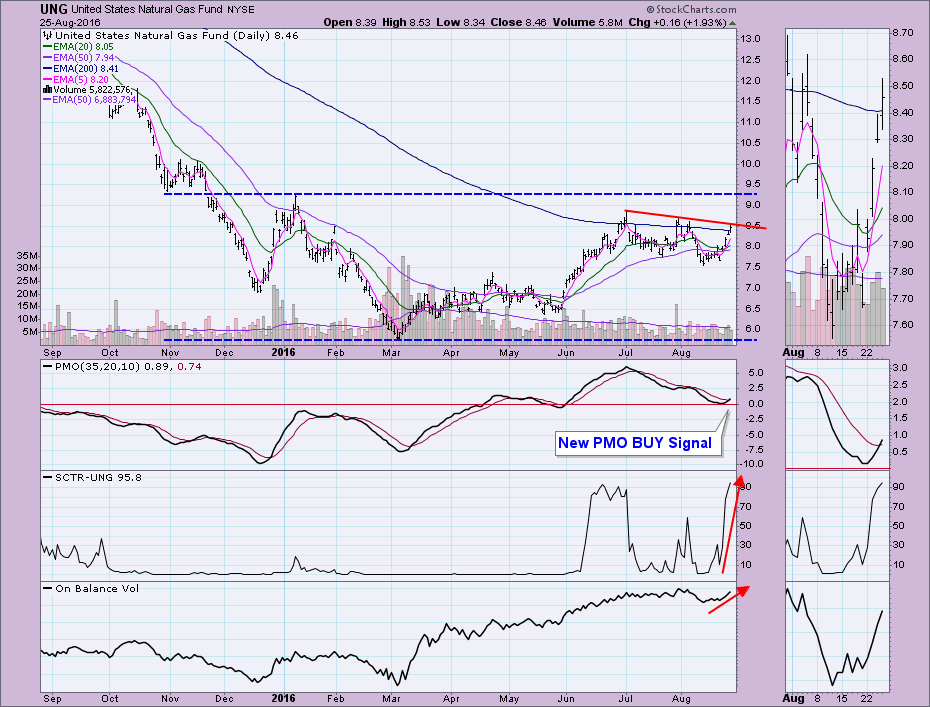Click the EMA(200) 8.41 legend entry
This screenshot has height=707, width=930.
point(80,68)
